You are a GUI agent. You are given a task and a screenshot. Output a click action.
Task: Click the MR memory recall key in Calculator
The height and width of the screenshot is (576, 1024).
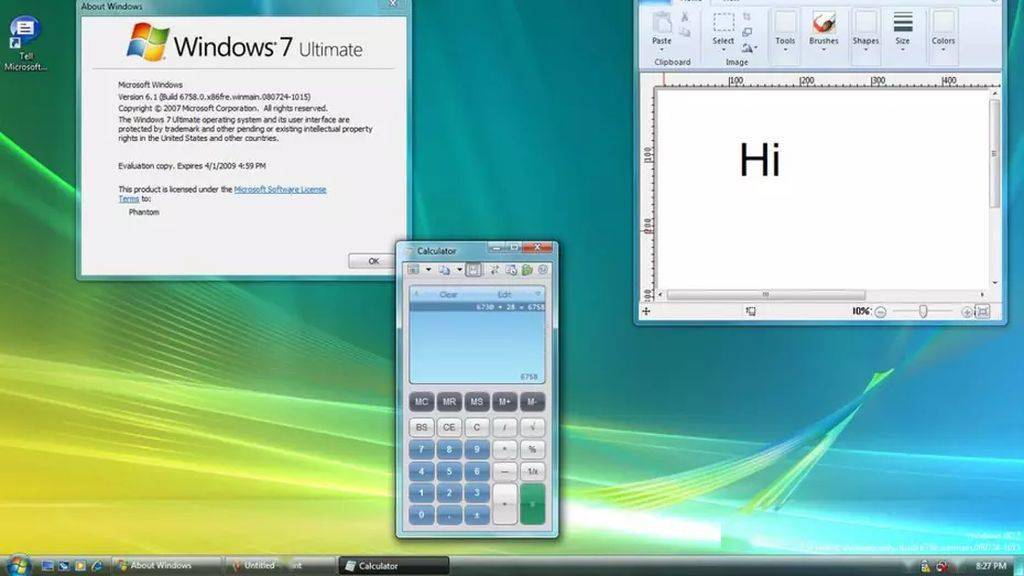(449, 402)
